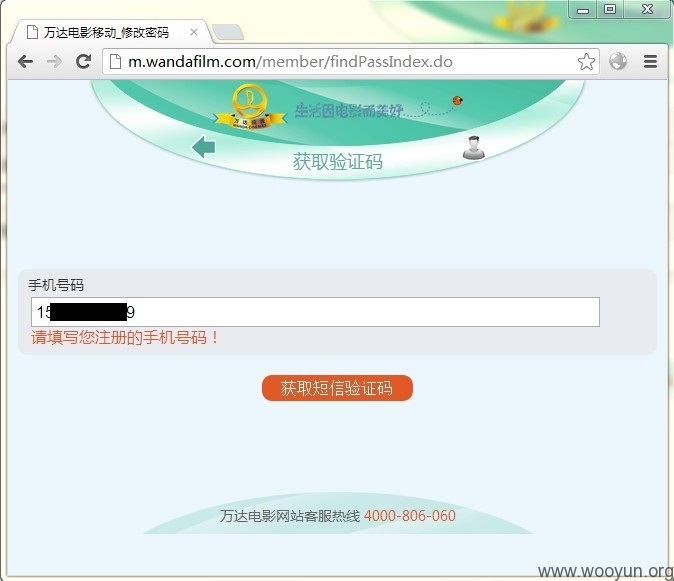Maximize the browser window

[610, 9]
